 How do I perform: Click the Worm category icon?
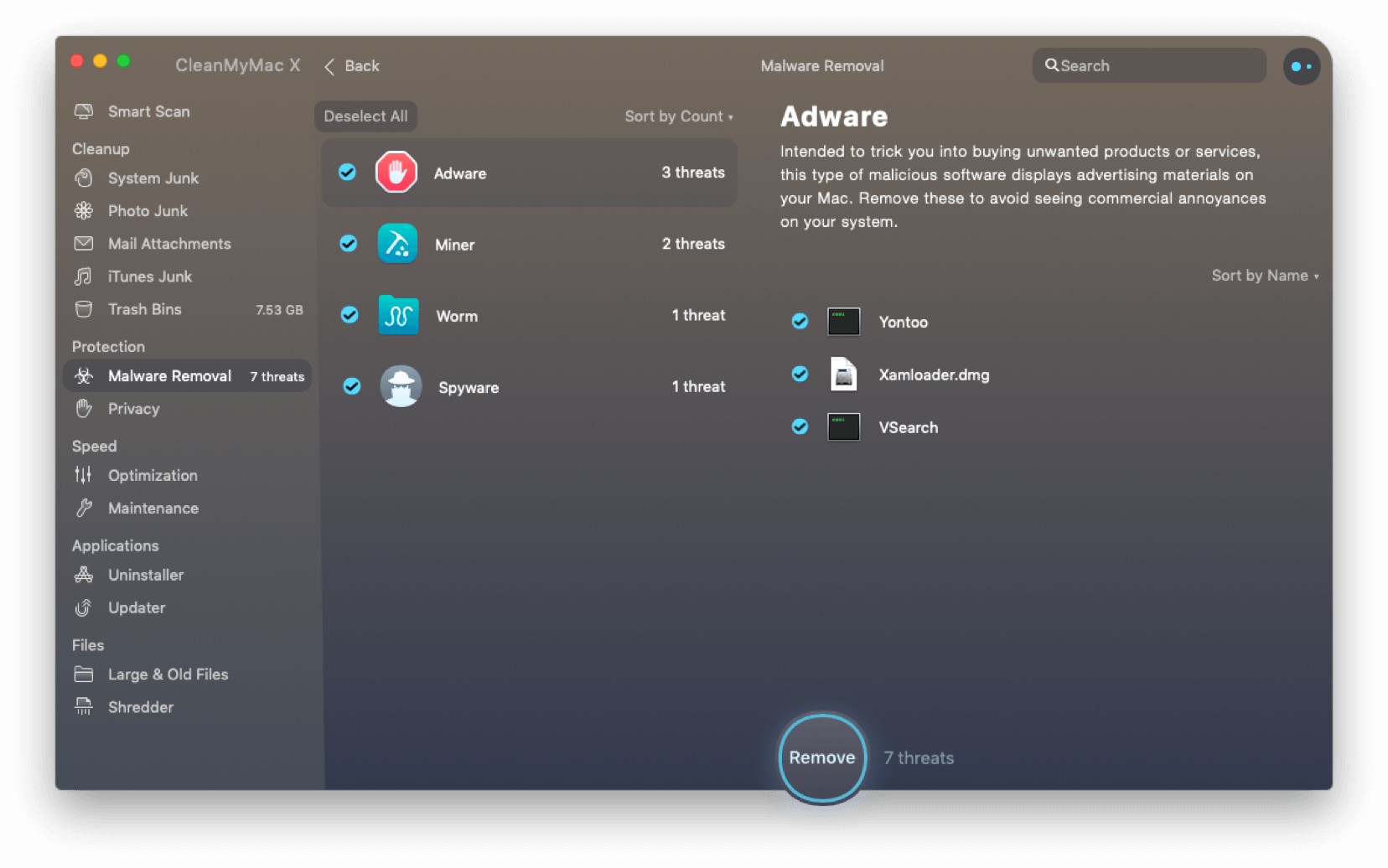398,316
